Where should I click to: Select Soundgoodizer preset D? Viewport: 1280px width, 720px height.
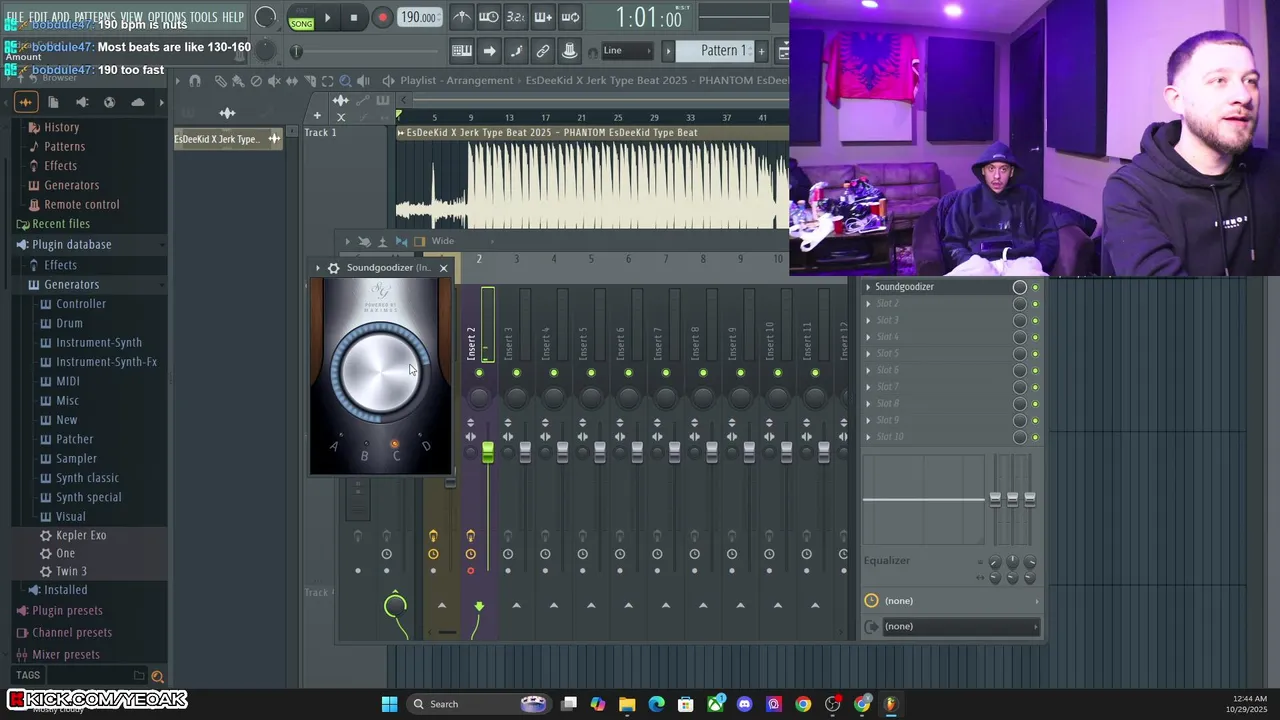425,445
